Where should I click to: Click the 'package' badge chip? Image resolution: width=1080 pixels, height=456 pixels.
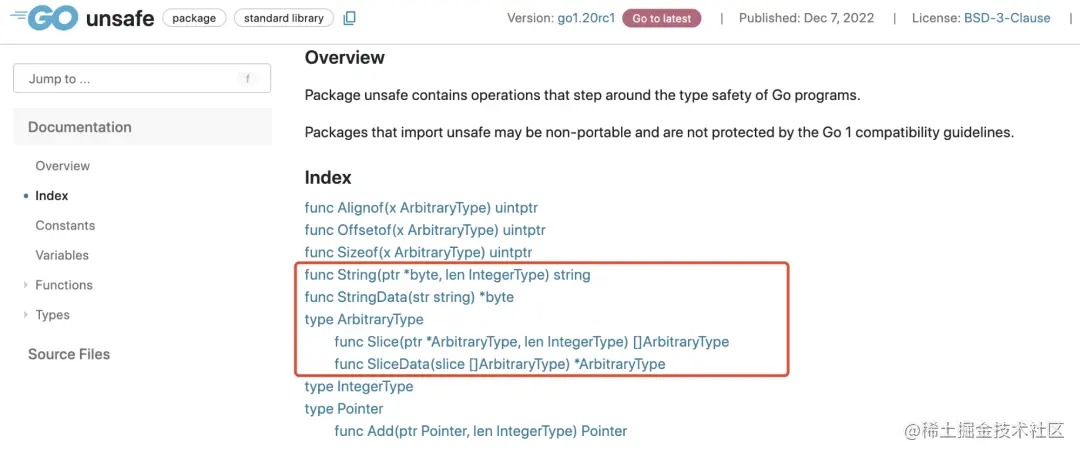(x=193, y=18)
